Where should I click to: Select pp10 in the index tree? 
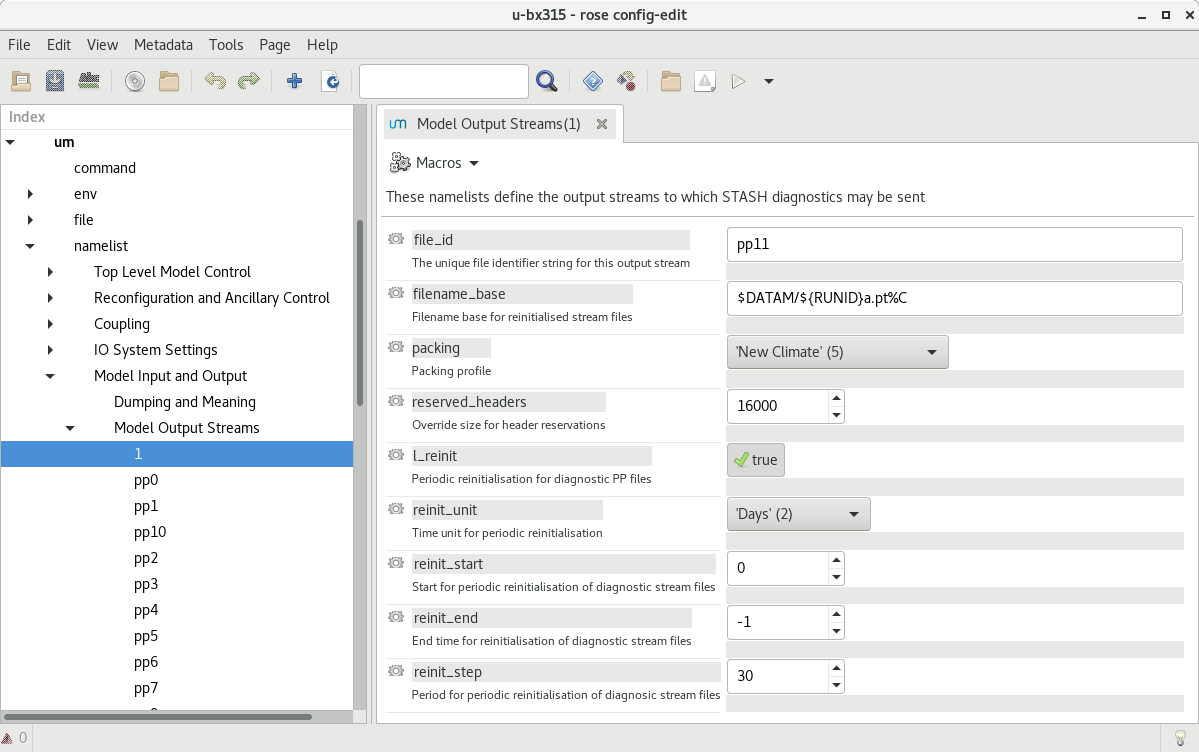tap(150, 532)
